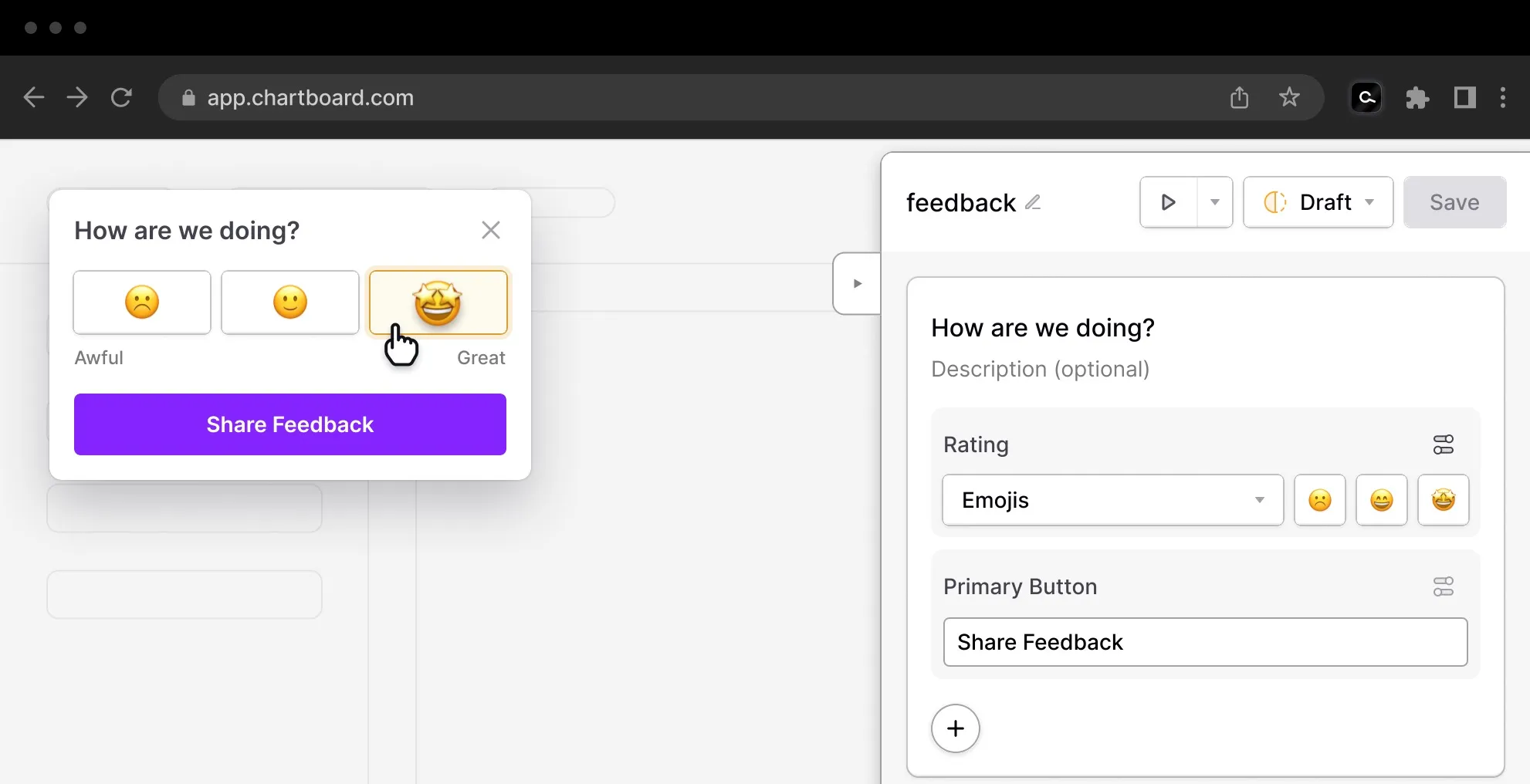This screenshot has width=1530, height=784.
Task: Close the How are we doing popup
Action: [491, 230]
